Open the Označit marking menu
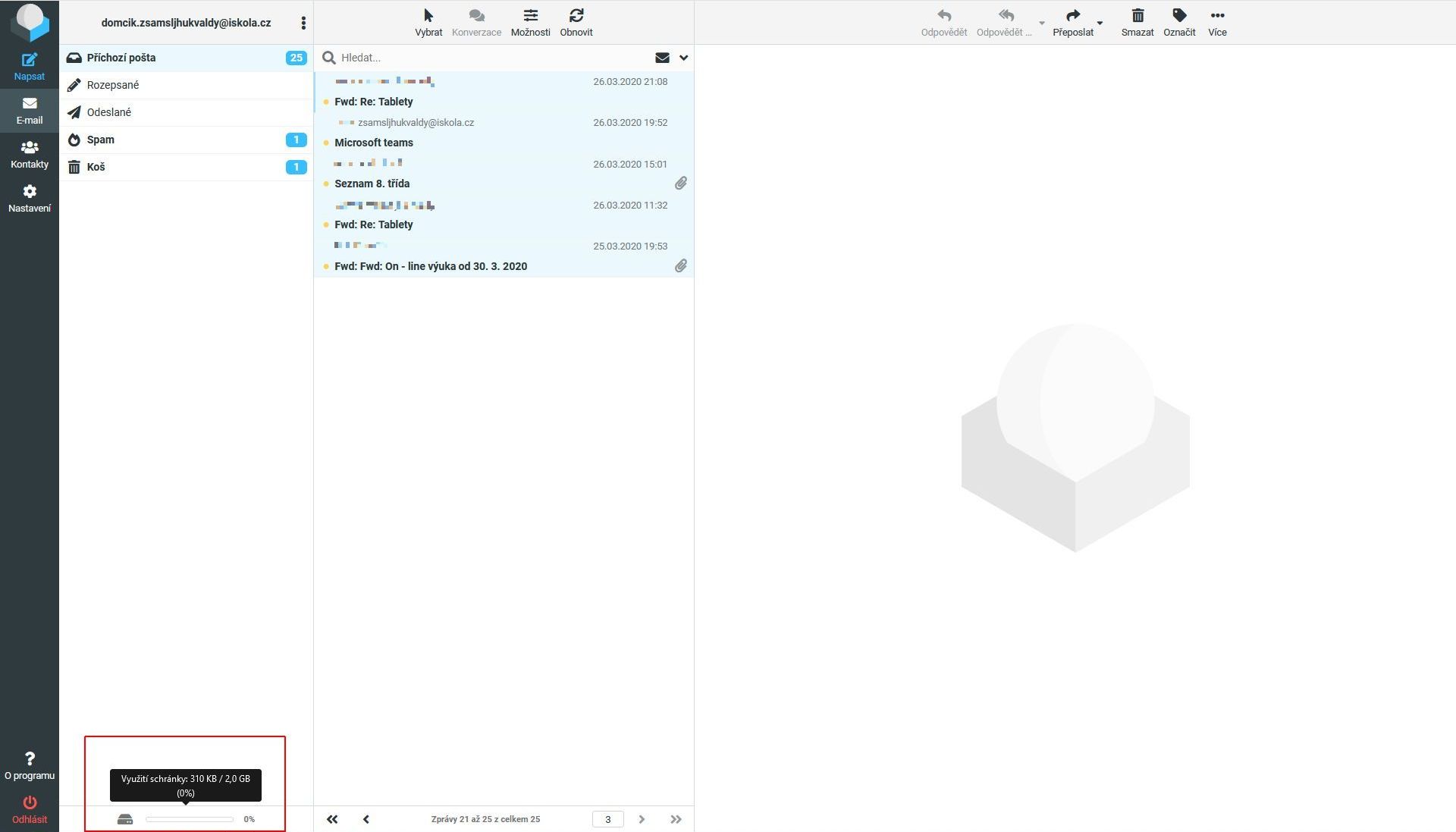 [x=1179, y=23]
